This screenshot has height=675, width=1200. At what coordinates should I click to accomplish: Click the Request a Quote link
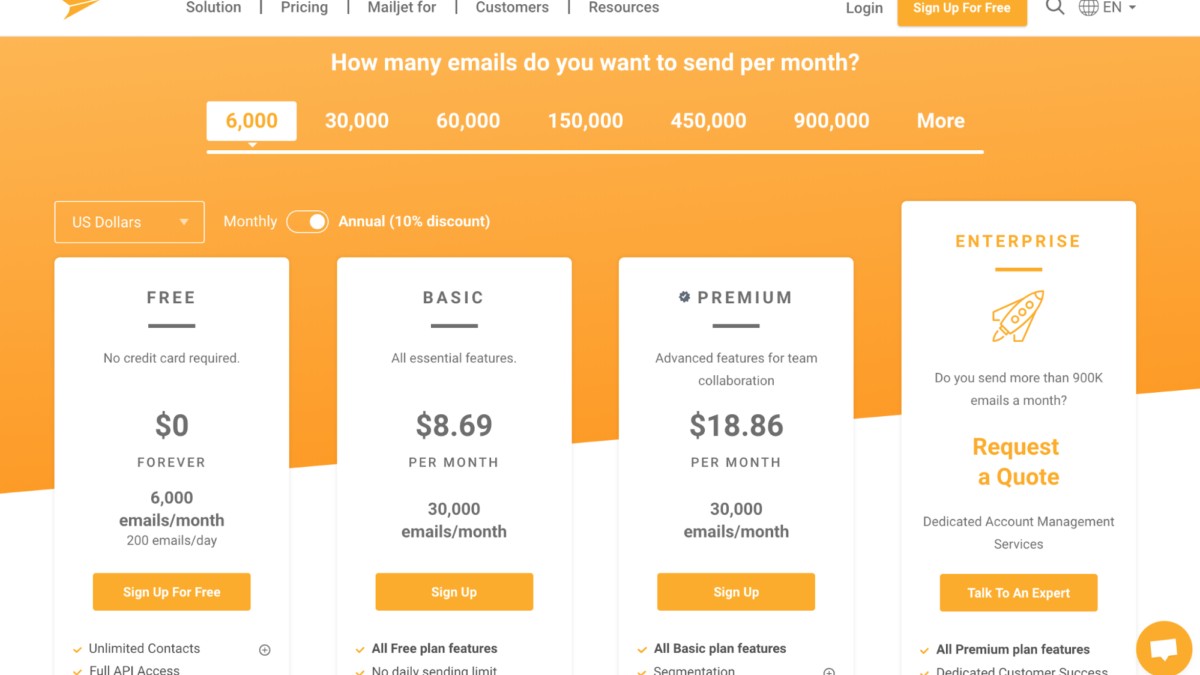1016,462
